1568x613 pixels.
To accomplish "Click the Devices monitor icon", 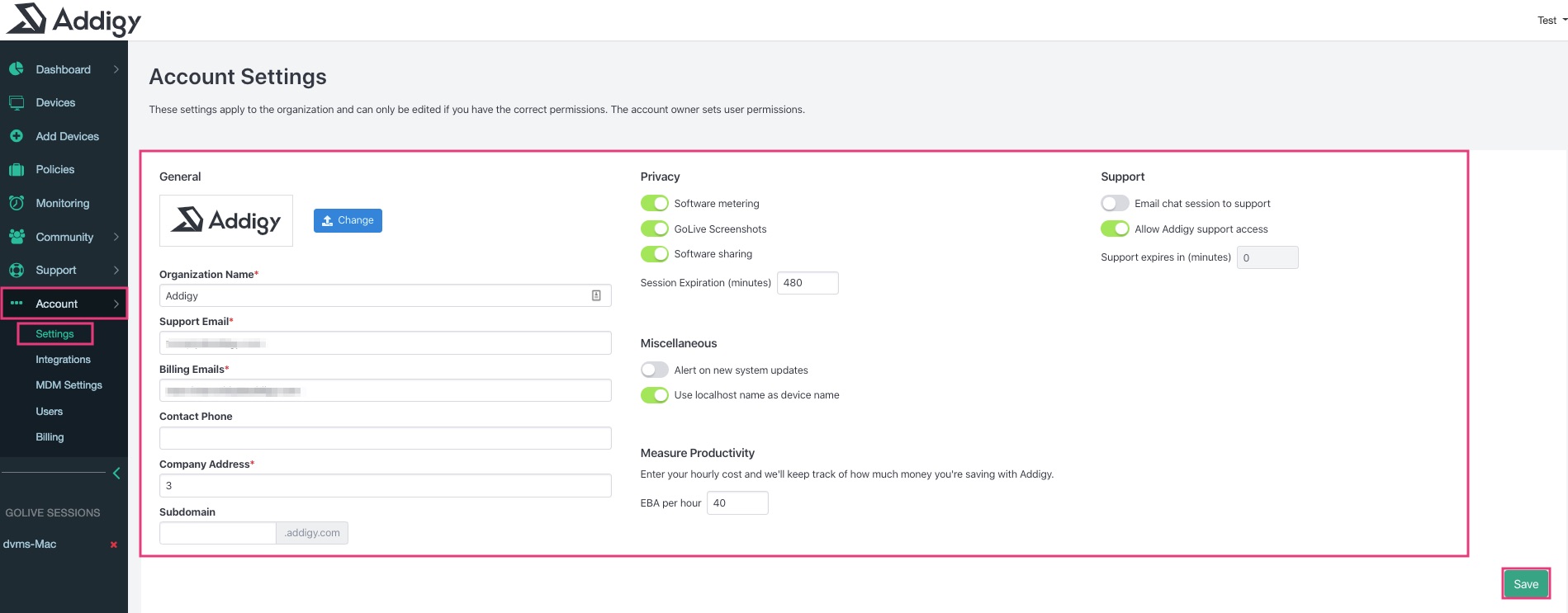I will (17, 103).
